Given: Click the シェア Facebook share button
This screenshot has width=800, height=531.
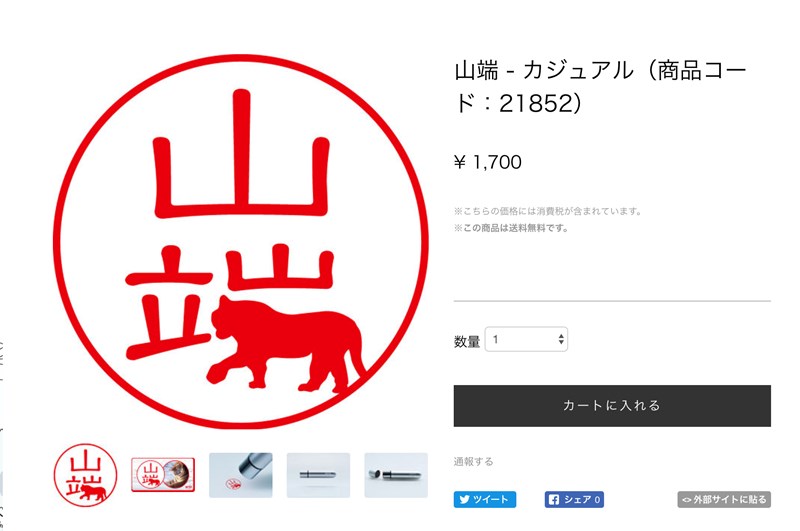Looking at the screenshot, I should tap(574, 499).
